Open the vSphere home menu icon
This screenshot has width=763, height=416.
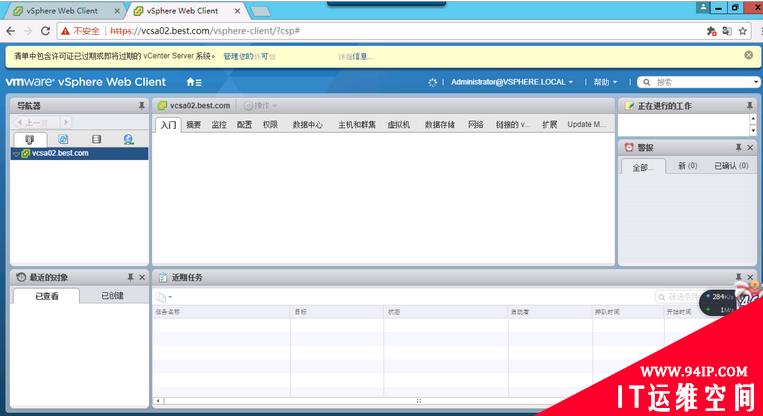pos(194,82)
